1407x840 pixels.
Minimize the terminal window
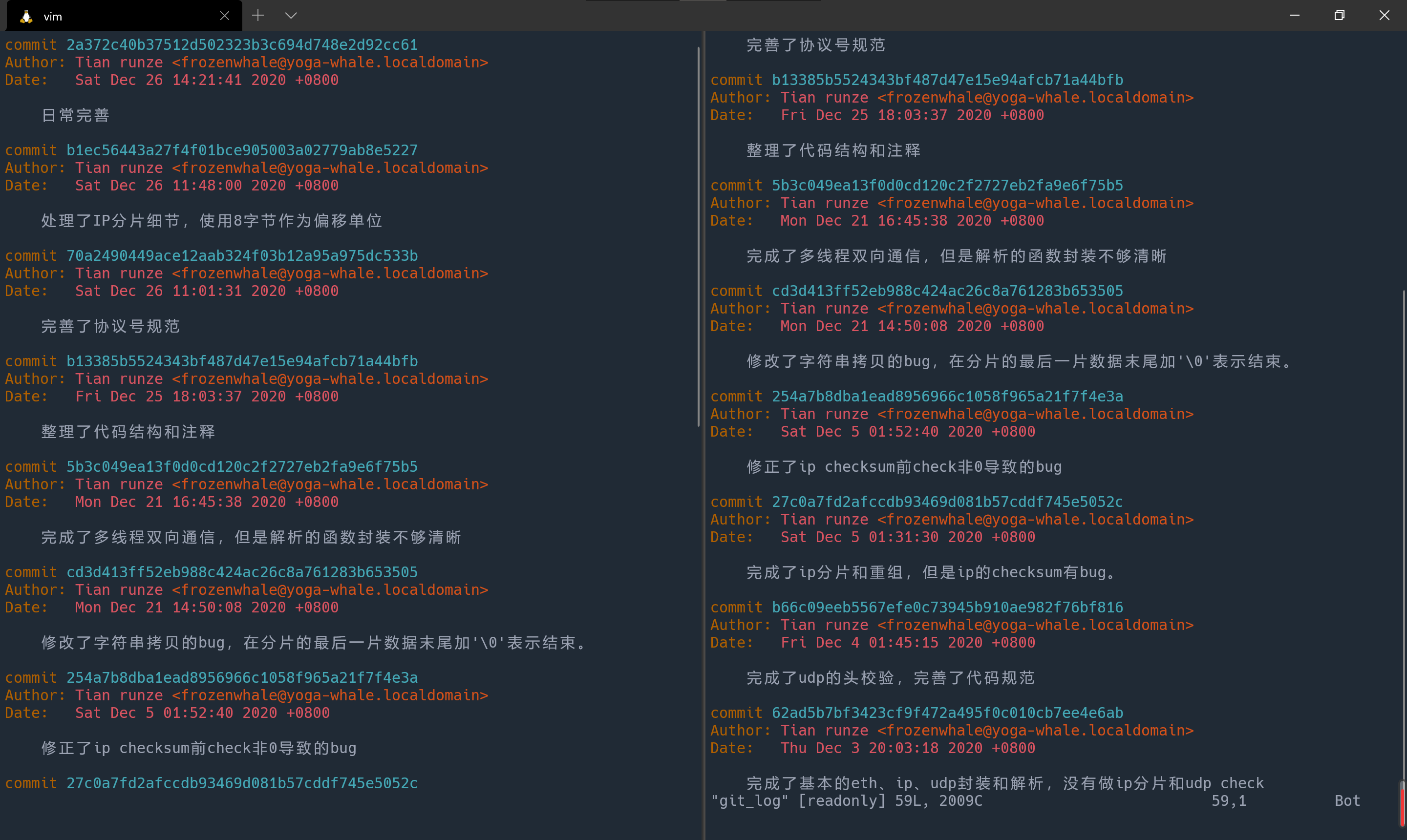click(1294, 15)
